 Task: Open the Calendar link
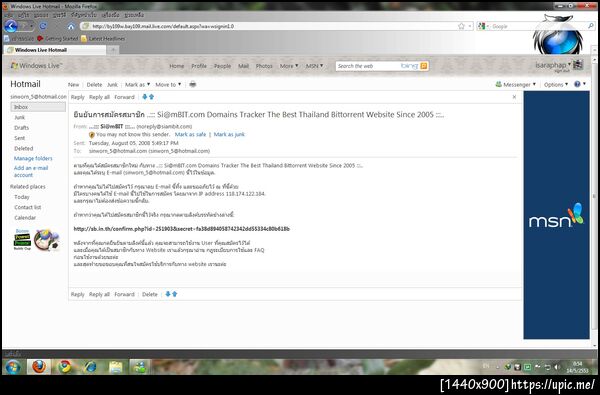click(x=25, y=218)
